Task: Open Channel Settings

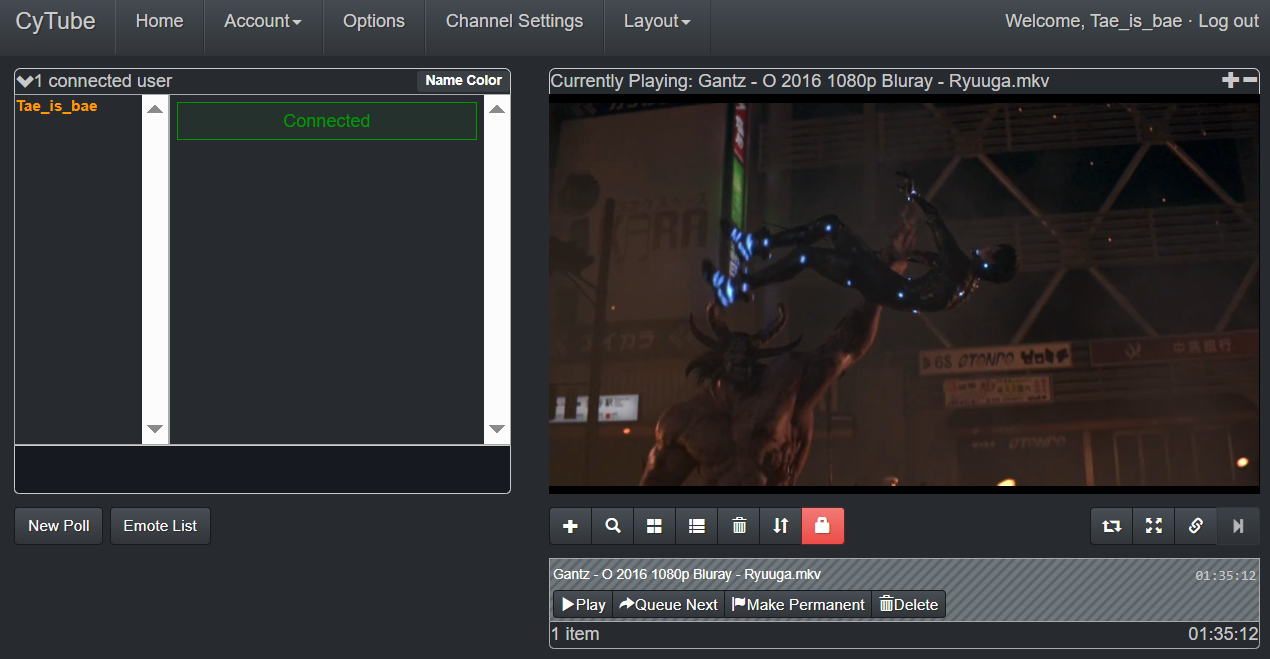Action: pyautogui.click(x=515, y=21)
